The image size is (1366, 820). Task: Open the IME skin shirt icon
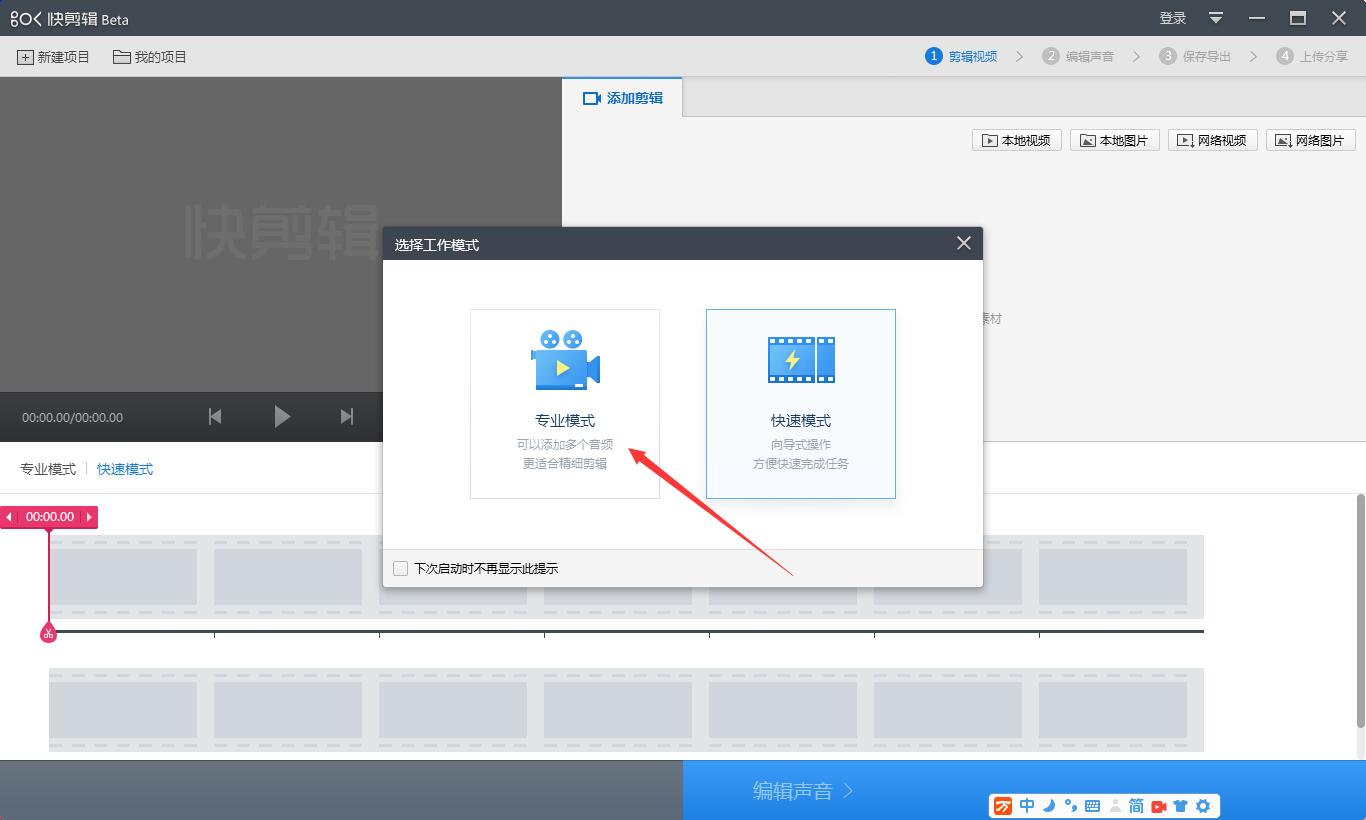1181,806
